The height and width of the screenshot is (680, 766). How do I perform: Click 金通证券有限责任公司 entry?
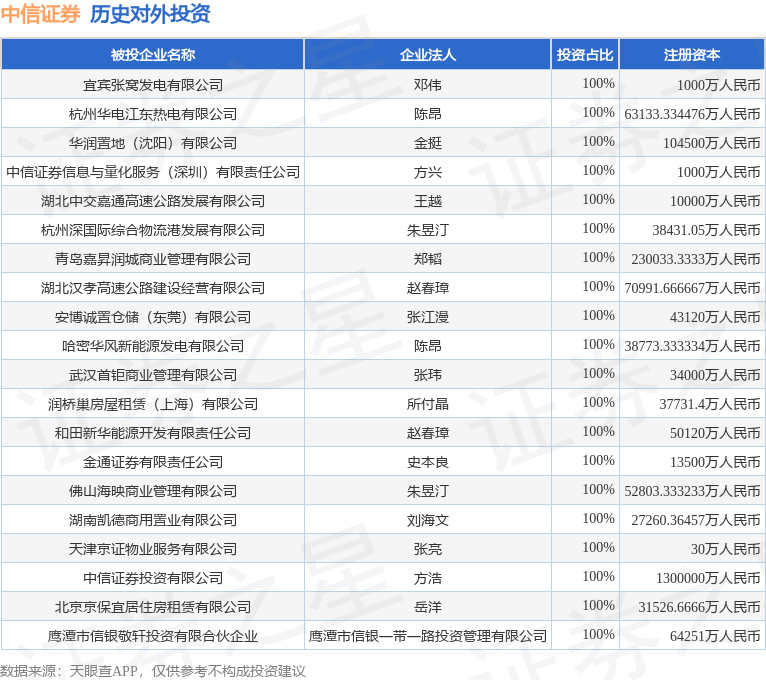152,462
